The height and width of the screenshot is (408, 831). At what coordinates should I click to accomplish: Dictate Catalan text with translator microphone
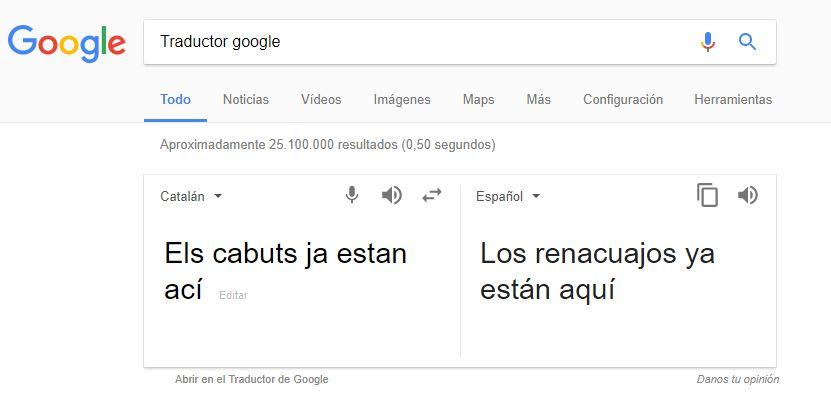[352, 195]
